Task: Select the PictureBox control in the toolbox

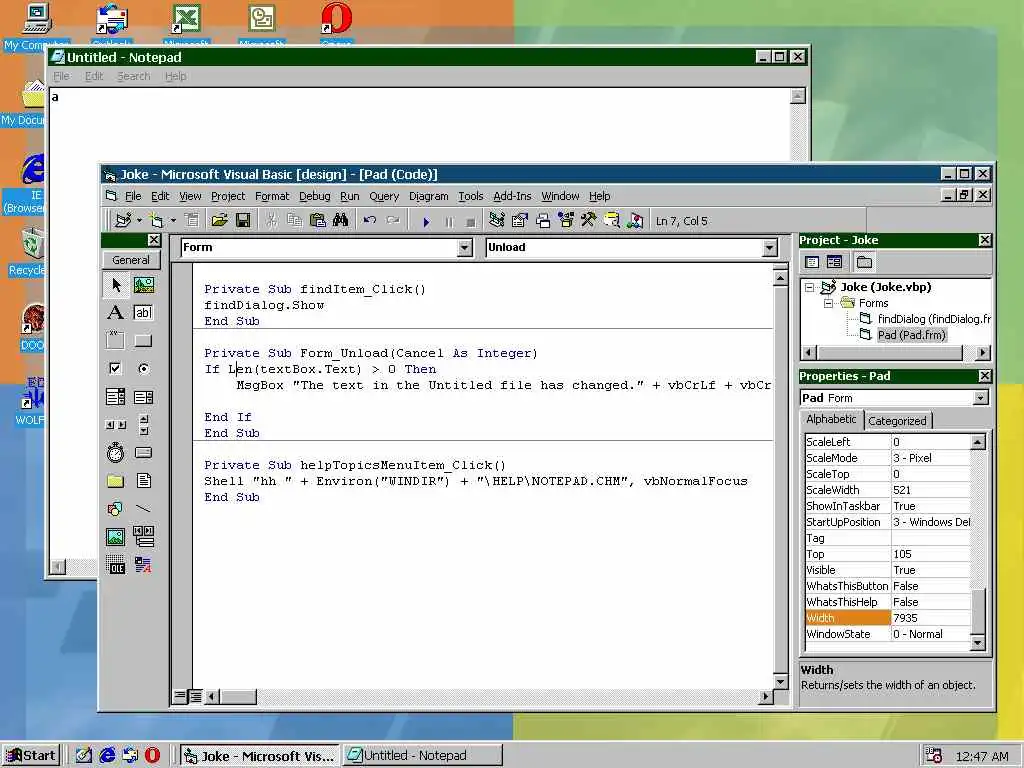Action: point(144,285)
